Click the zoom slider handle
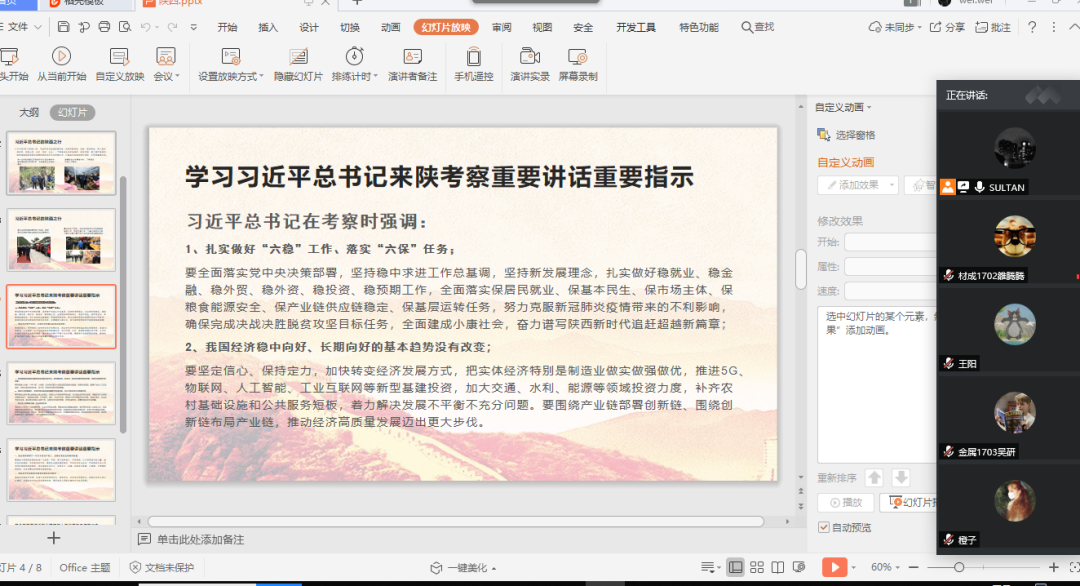The height and width of the screenshot is (586, 1080). (959, 567)
